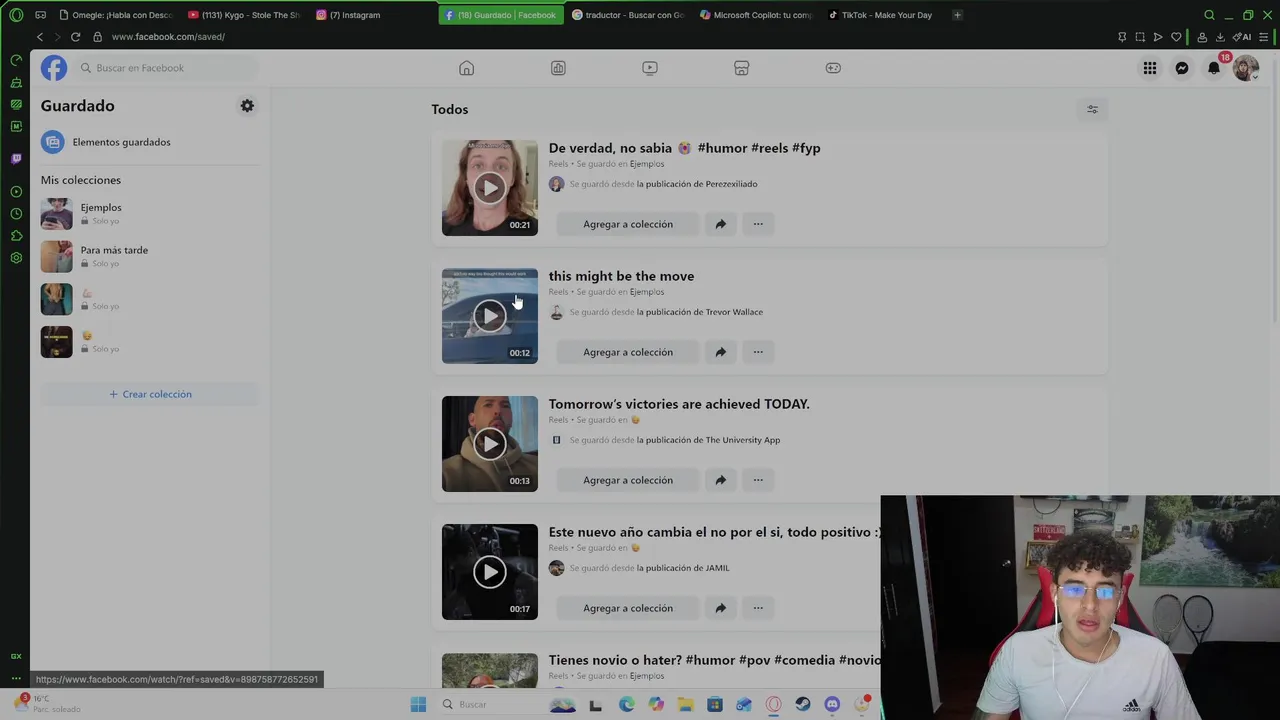Add page to bookmarks heart icon

pos(1176,37)
